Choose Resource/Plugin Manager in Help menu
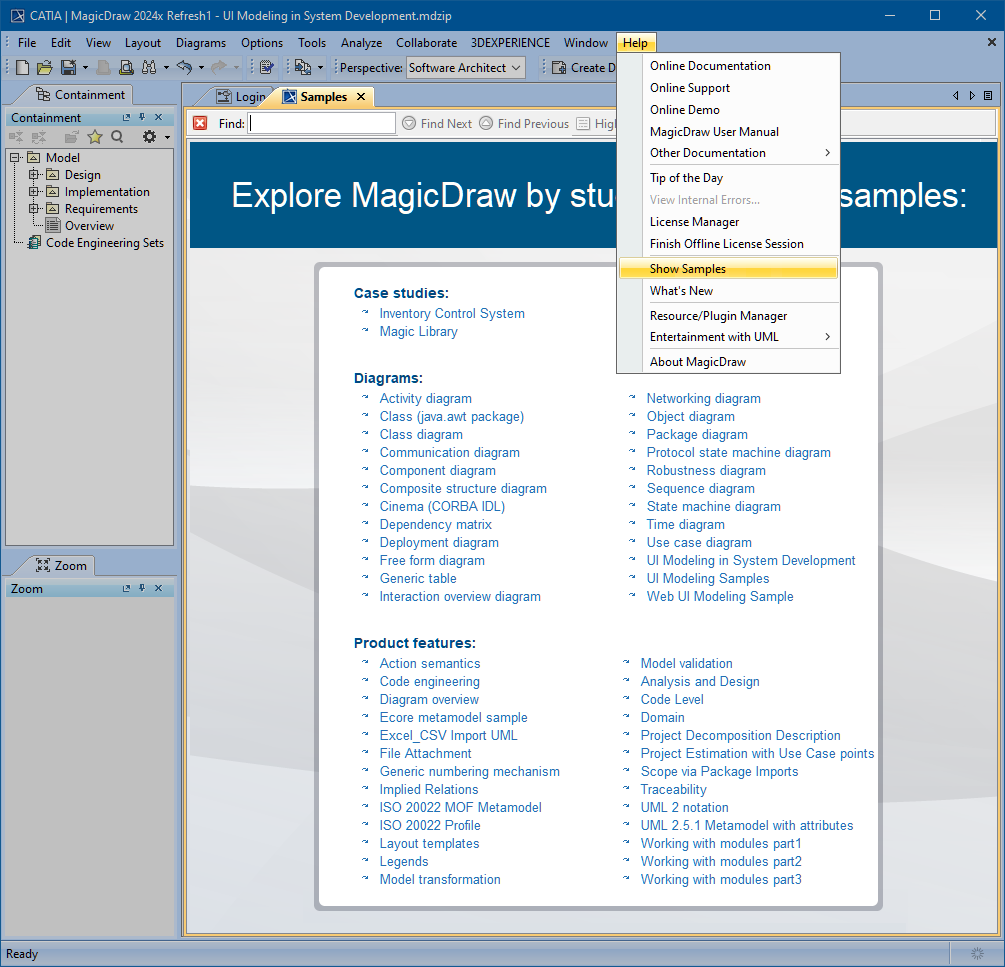Viewport: 1005px width, 967px height. pyautogui.click(x=718, y=316)
